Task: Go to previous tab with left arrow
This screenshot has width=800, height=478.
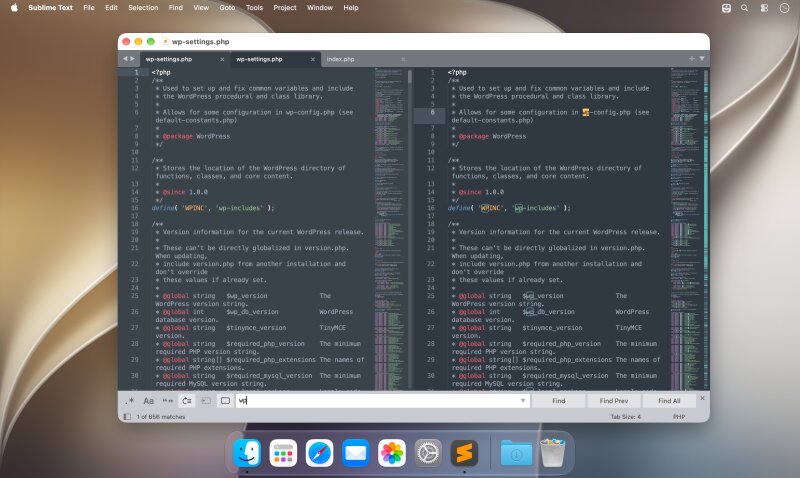Action: 125,59
